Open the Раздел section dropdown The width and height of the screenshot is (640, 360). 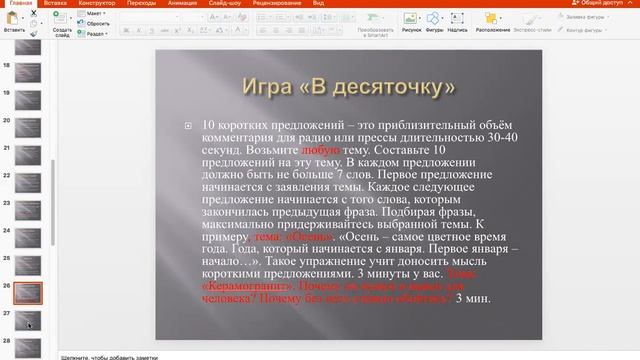93,34
